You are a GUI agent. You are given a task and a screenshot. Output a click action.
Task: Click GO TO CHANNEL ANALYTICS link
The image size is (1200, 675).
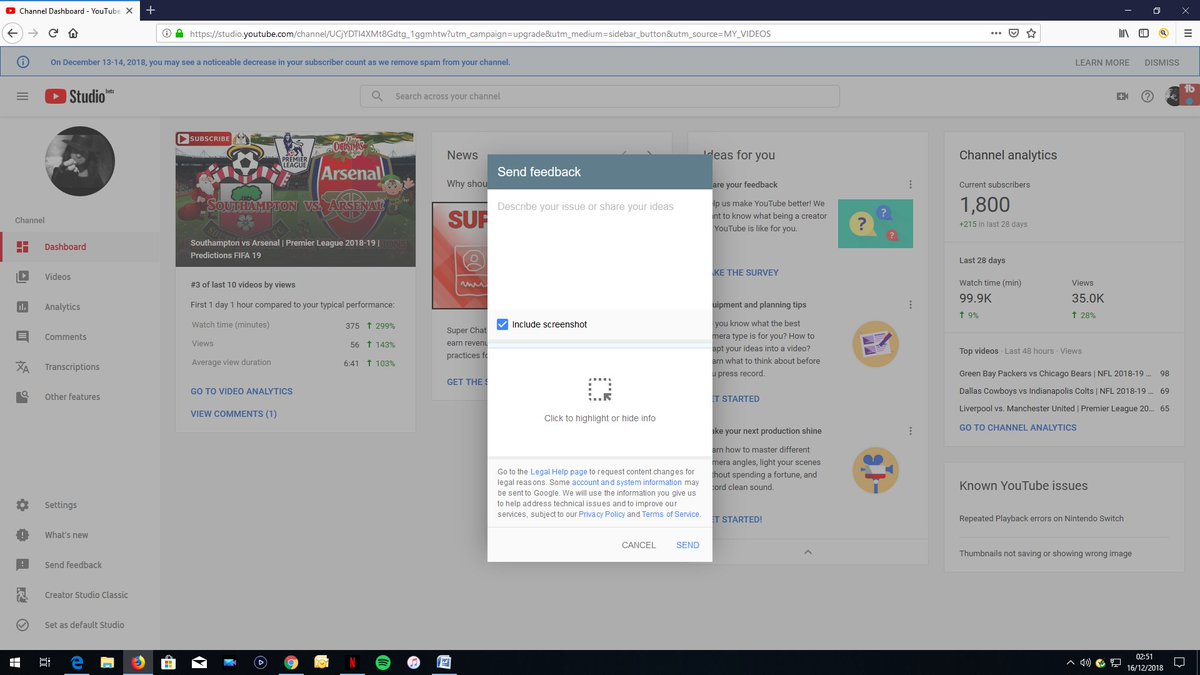click(x=1018, y=427)
